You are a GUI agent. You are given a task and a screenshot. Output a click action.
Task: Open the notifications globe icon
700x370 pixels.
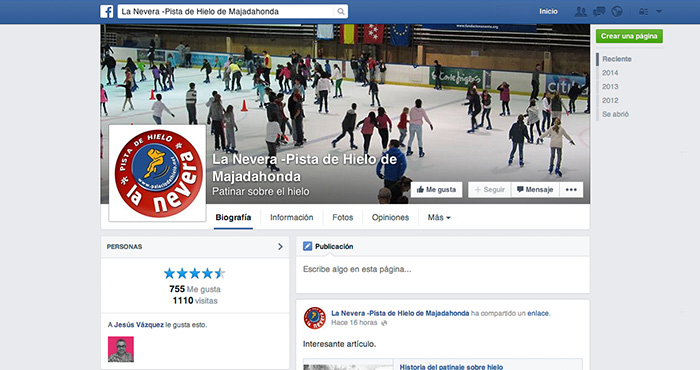pos(617,12)
